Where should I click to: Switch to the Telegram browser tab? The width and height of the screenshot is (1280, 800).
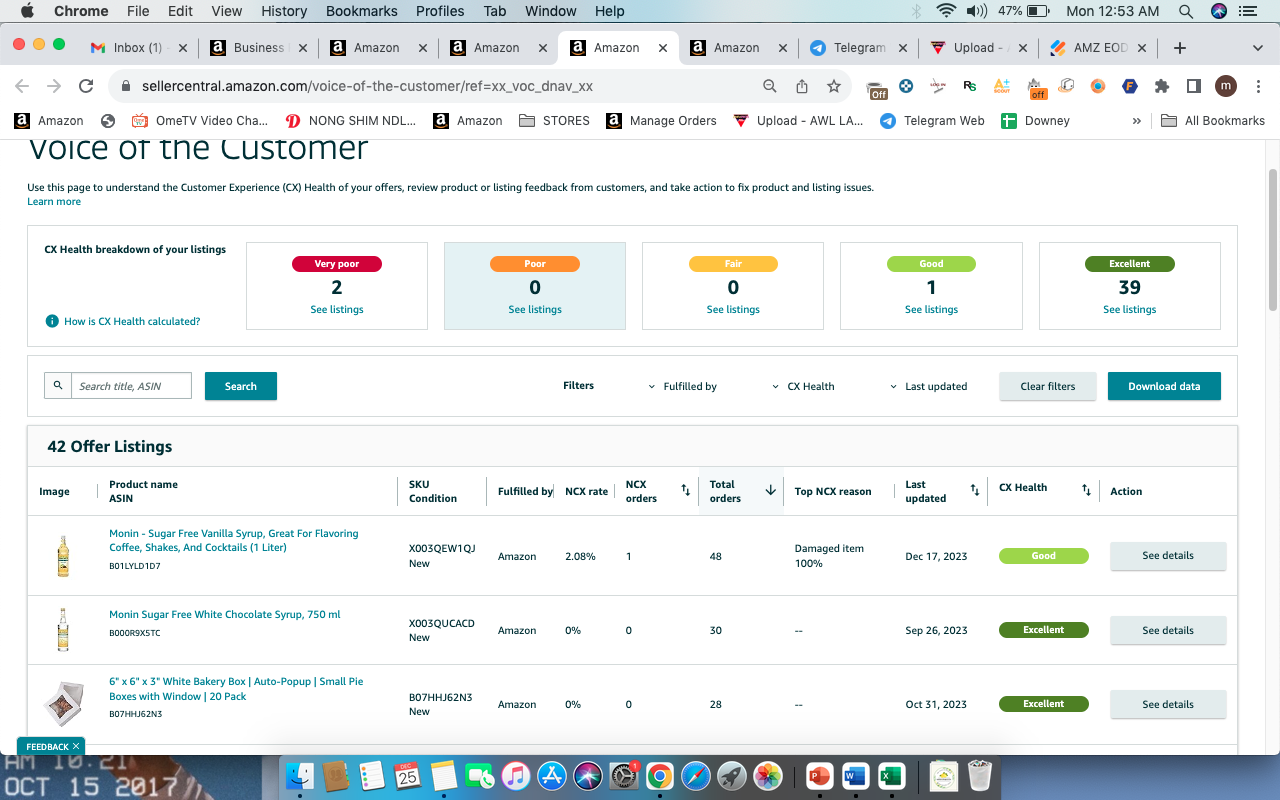point(858,48)
